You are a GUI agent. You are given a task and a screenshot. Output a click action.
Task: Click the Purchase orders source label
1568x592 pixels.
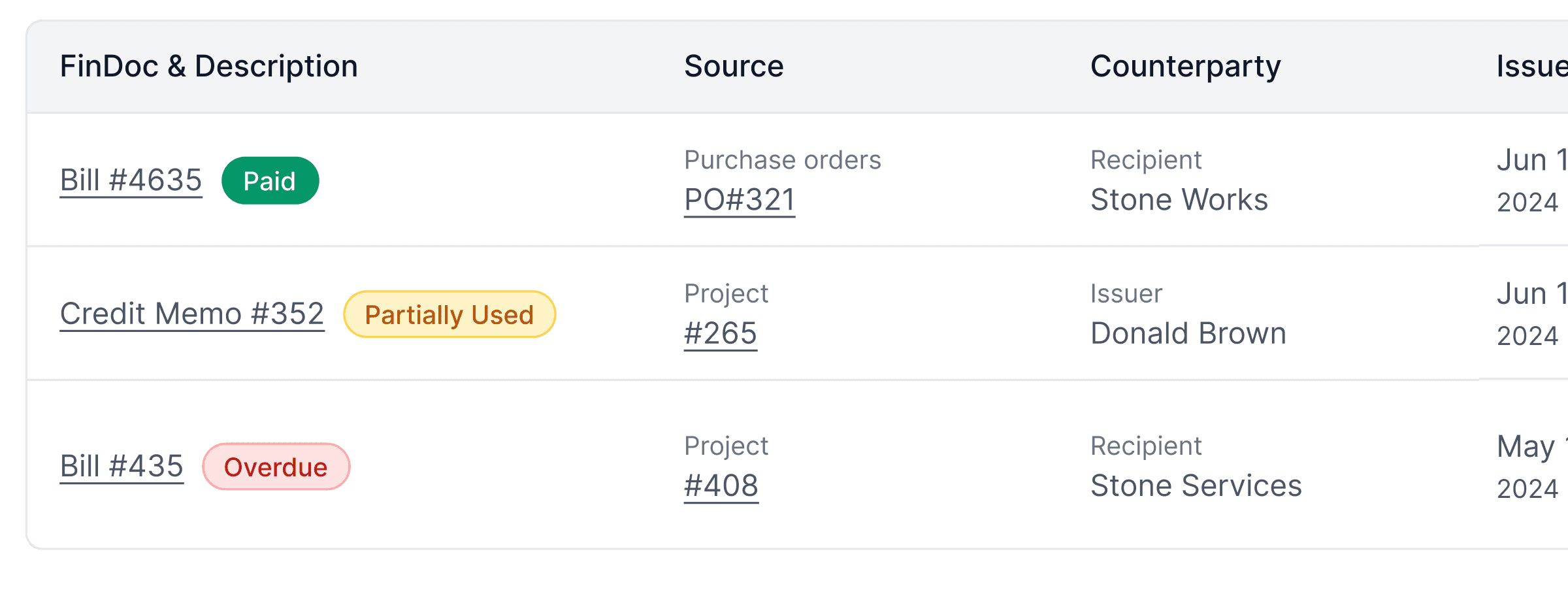(782, 159)
